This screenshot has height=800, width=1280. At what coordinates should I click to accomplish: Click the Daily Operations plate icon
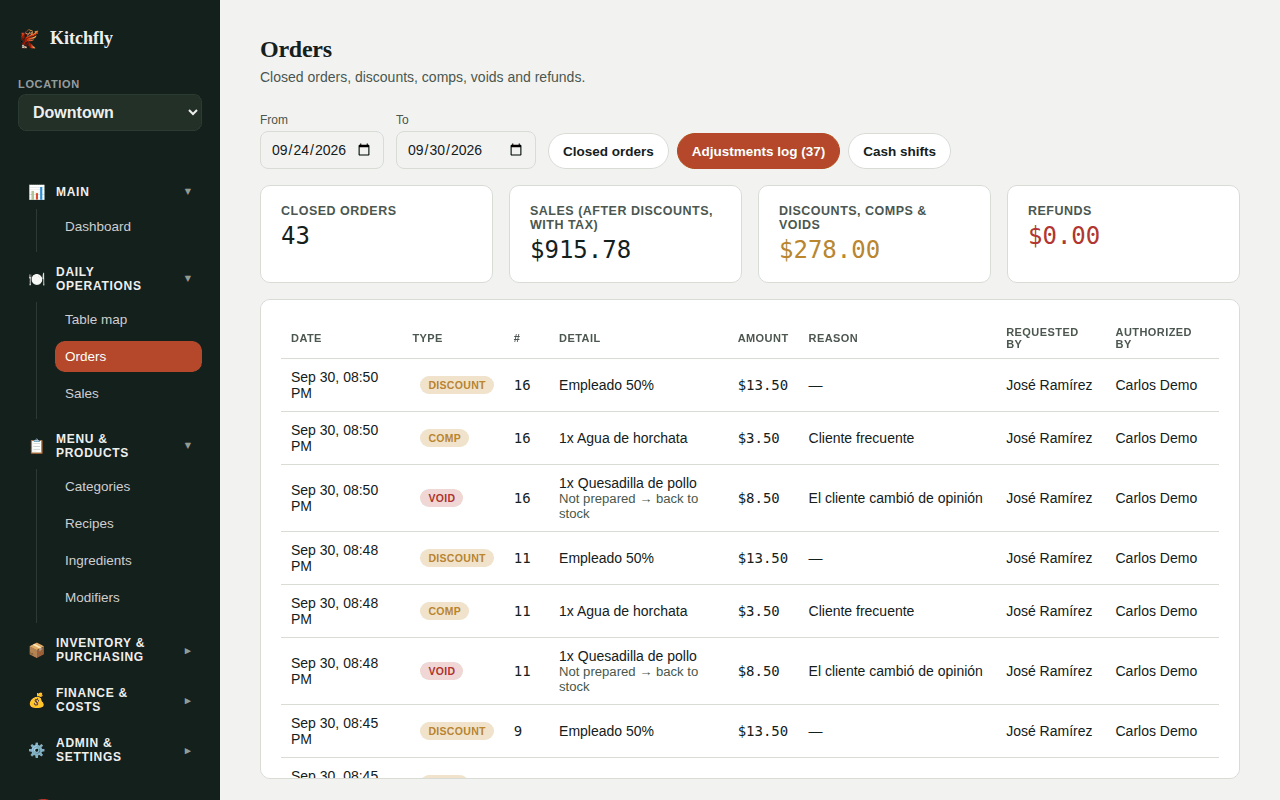click(x=37, y=279)
